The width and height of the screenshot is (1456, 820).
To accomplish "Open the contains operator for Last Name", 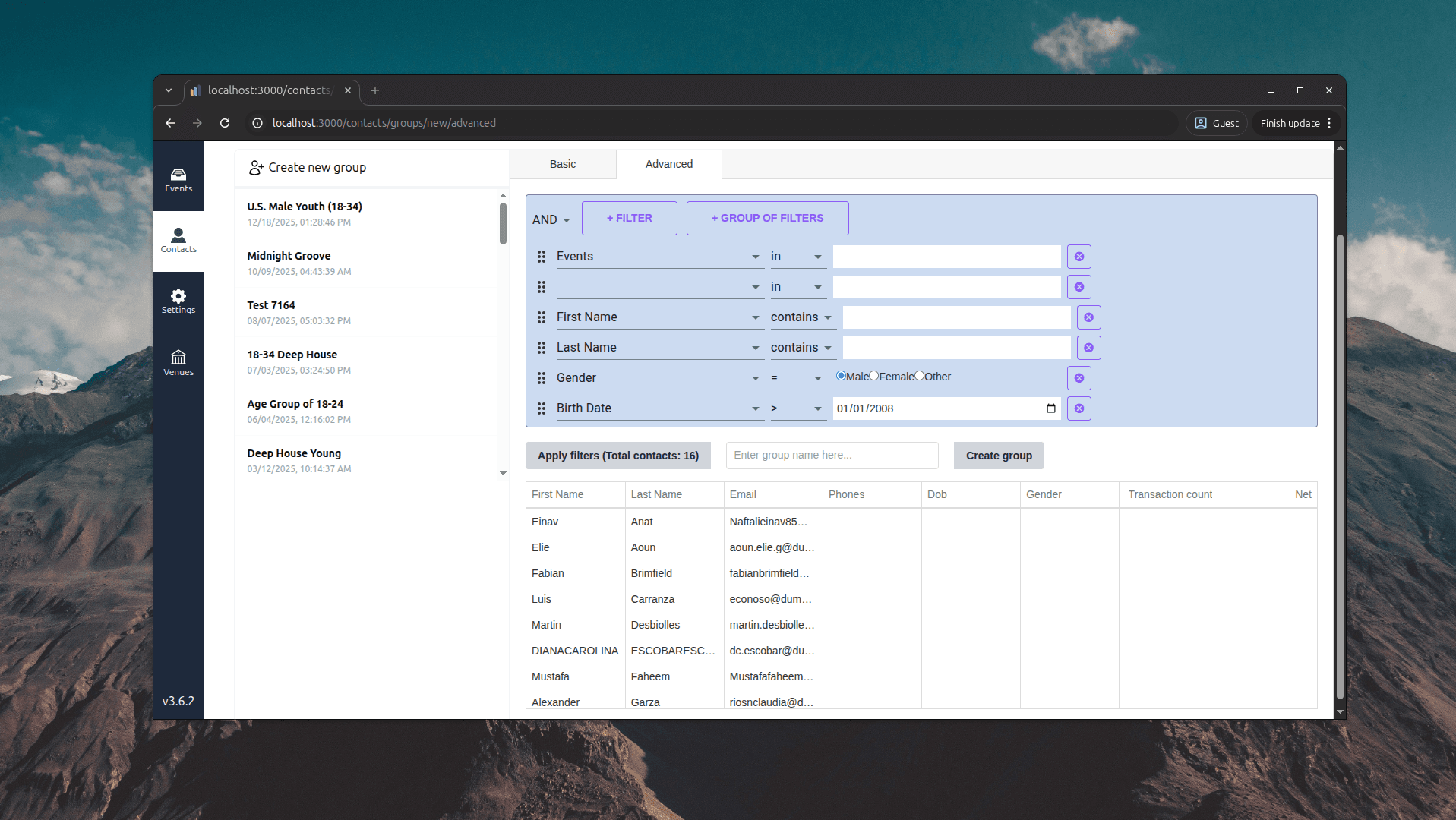I will 802,348.
